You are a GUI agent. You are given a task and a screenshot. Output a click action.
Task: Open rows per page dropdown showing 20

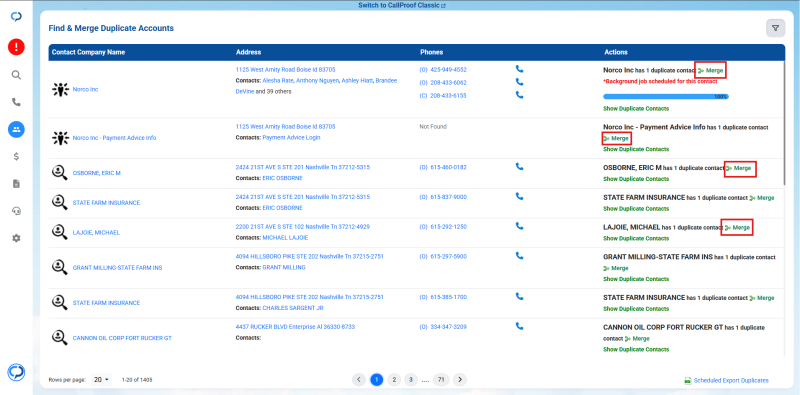pos(101,380)
